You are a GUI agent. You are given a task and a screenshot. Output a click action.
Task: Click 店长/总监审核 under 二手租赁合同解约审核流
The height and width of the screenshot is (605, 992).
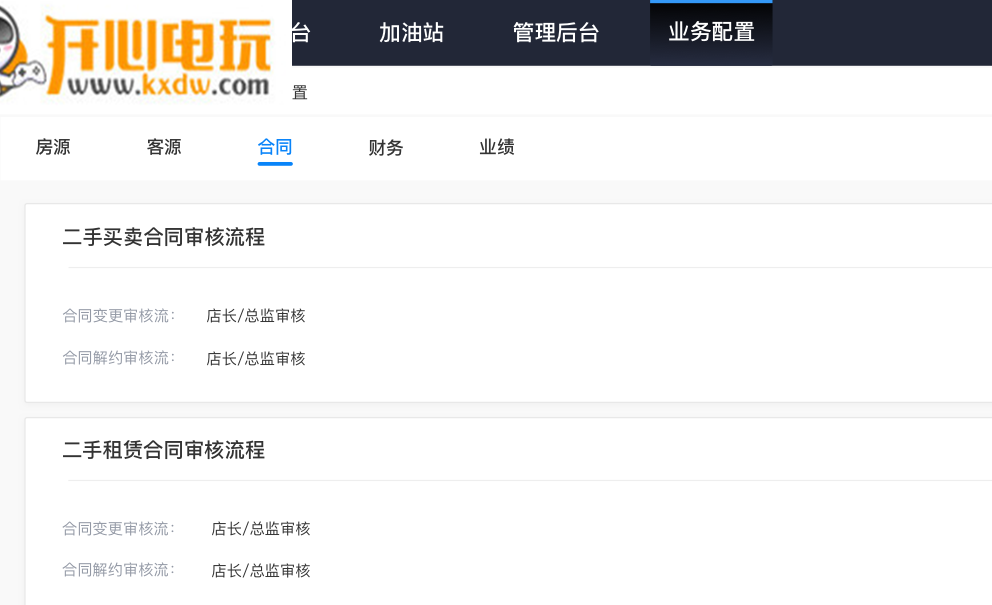coord(259,570)
